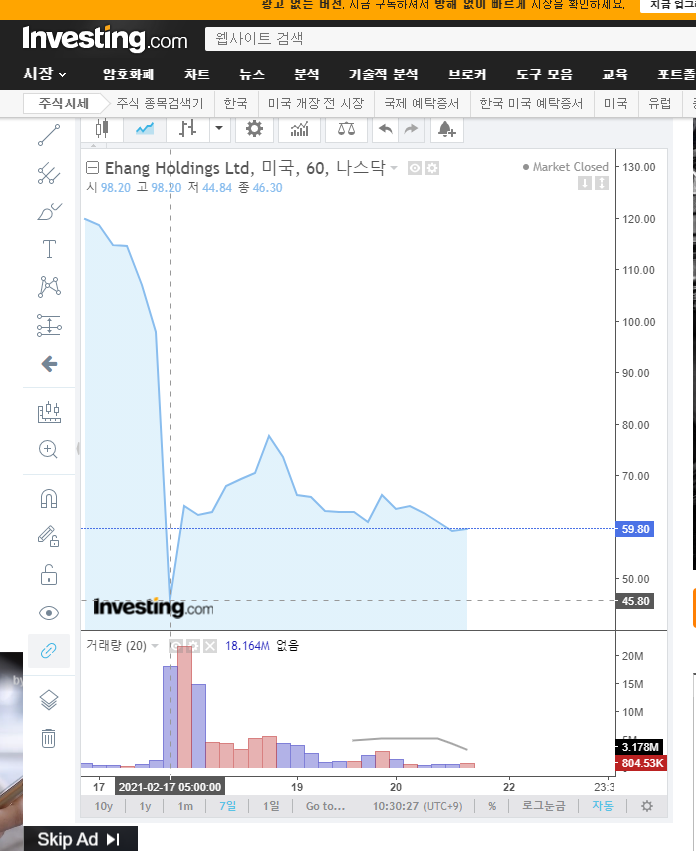Open the 뉴스 menu
The image size is (696, 851).
[x=252, y=74]
